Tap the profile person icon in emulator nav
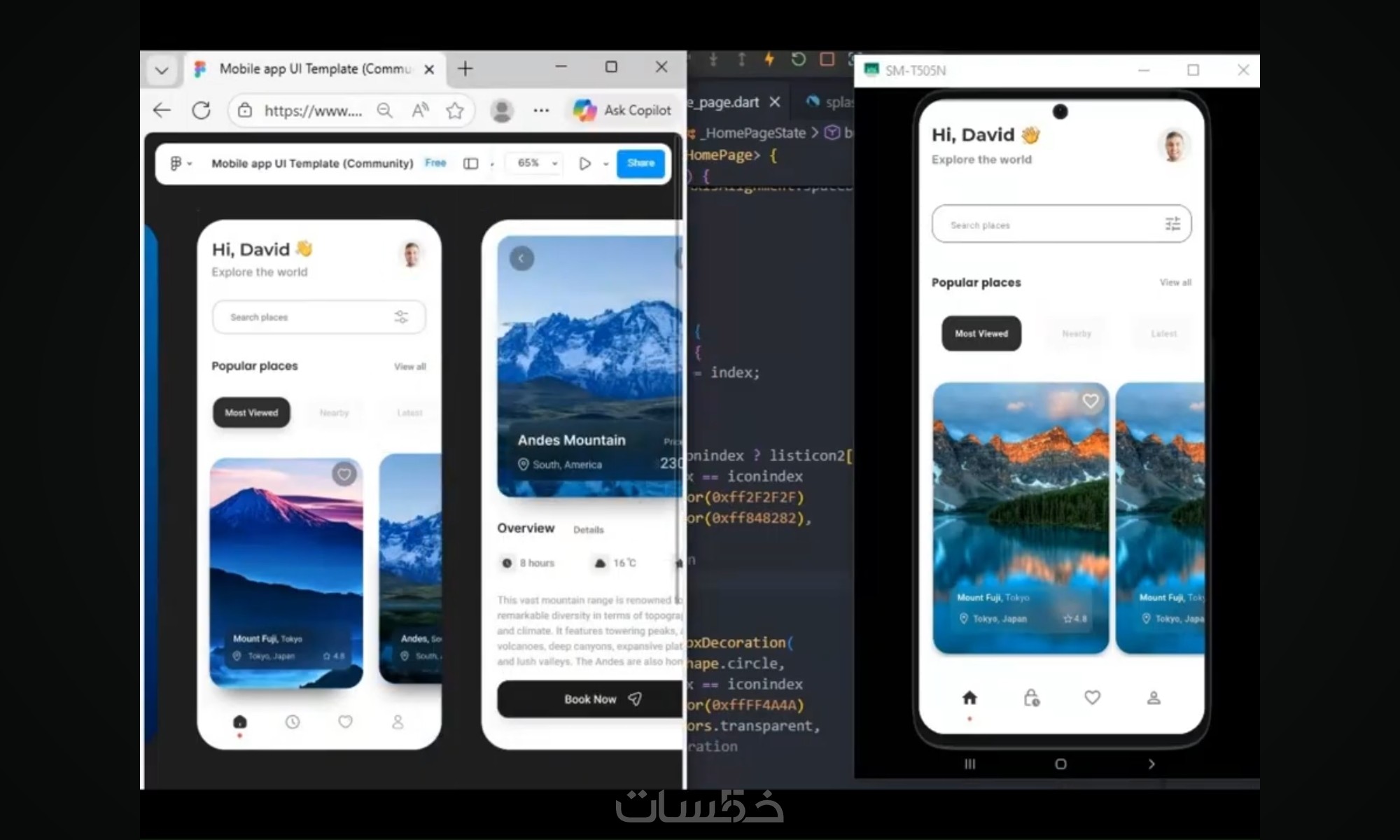Viewport: 1400px width, 840px height. pyautogui.click(x=1154, y=697)
